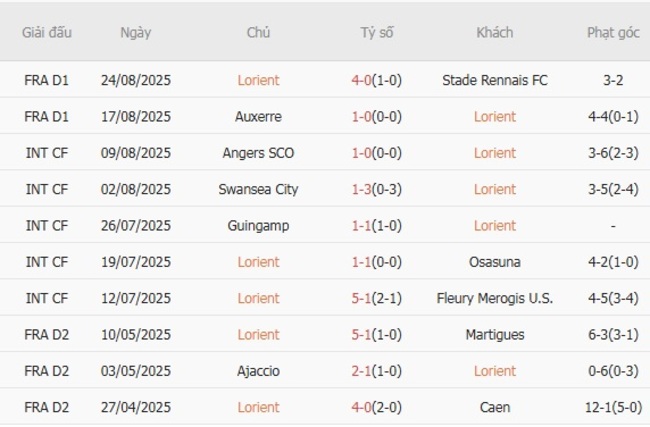The width and height of the screenshot is (650, 427).
Task: Select the Ajaccio team name
Action: tap(259, 371)
